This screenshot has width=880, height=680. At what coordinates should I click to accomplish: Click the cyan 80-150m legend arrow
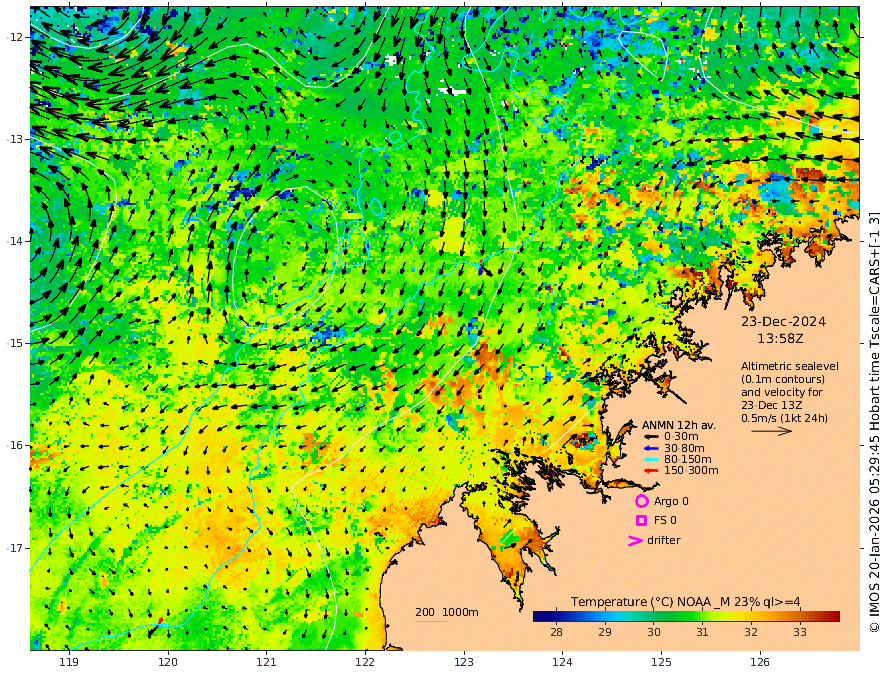point(651,460)
